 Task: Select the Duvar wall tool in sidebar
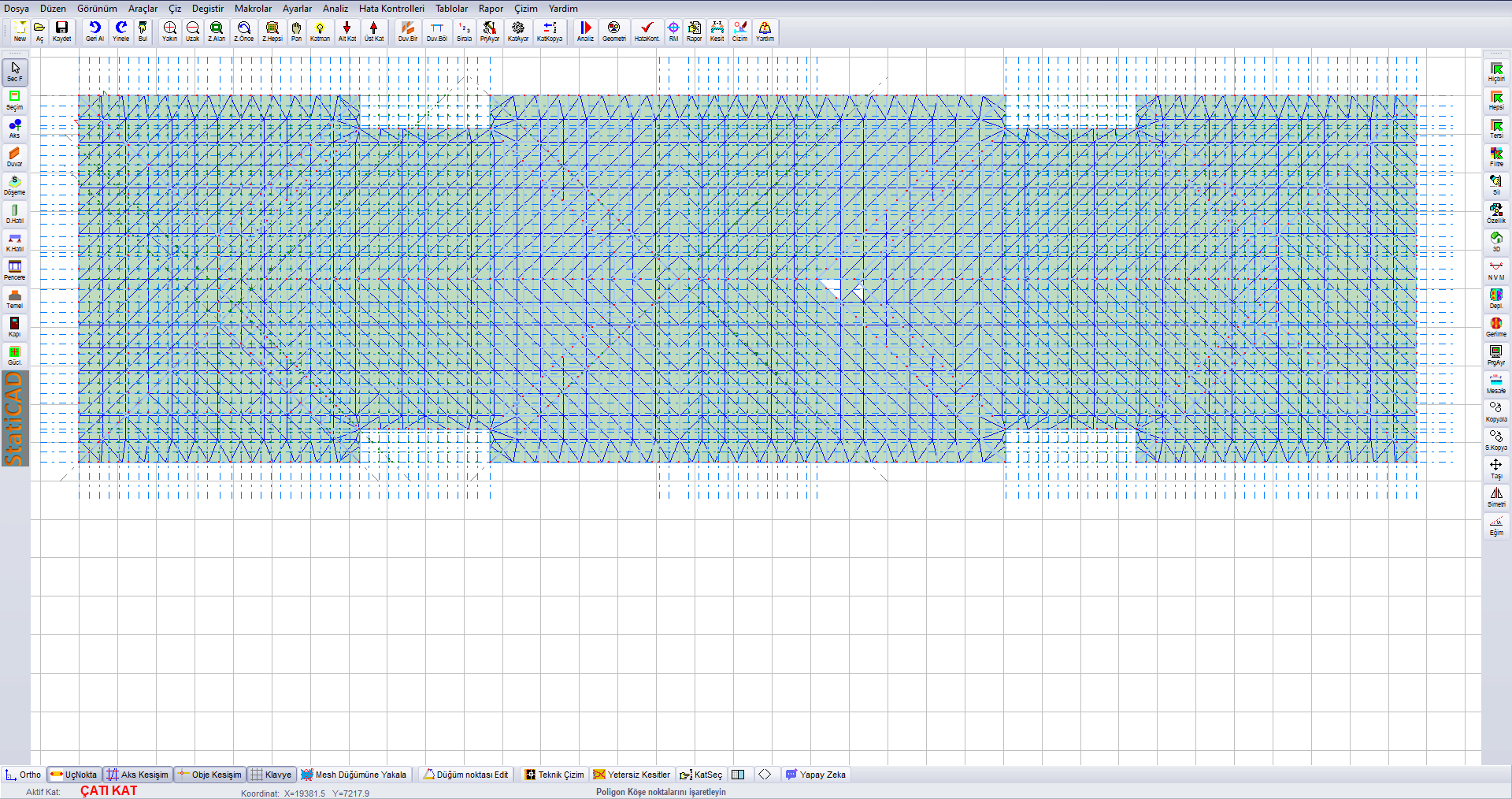(x=15, y=157)
